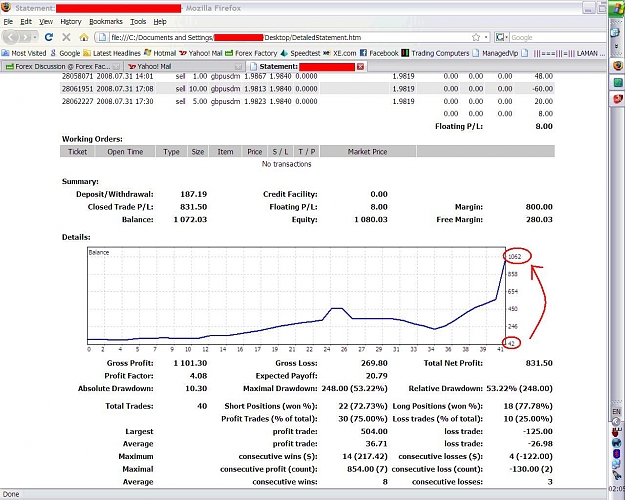Open the Yahoo! Mail bookmark in toolbar

(200, 53)
